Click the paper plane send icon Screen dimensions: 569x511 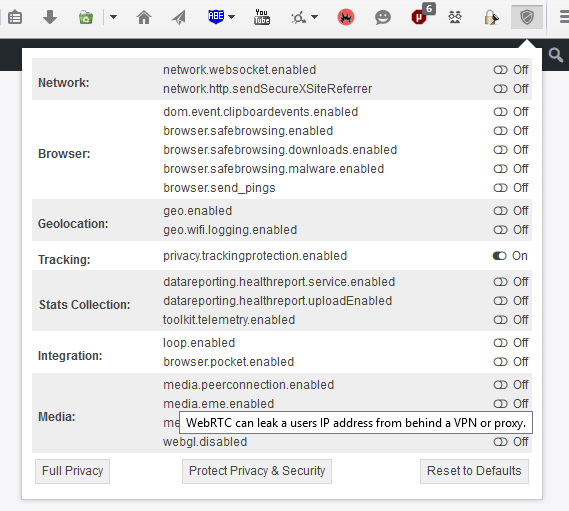179,17
